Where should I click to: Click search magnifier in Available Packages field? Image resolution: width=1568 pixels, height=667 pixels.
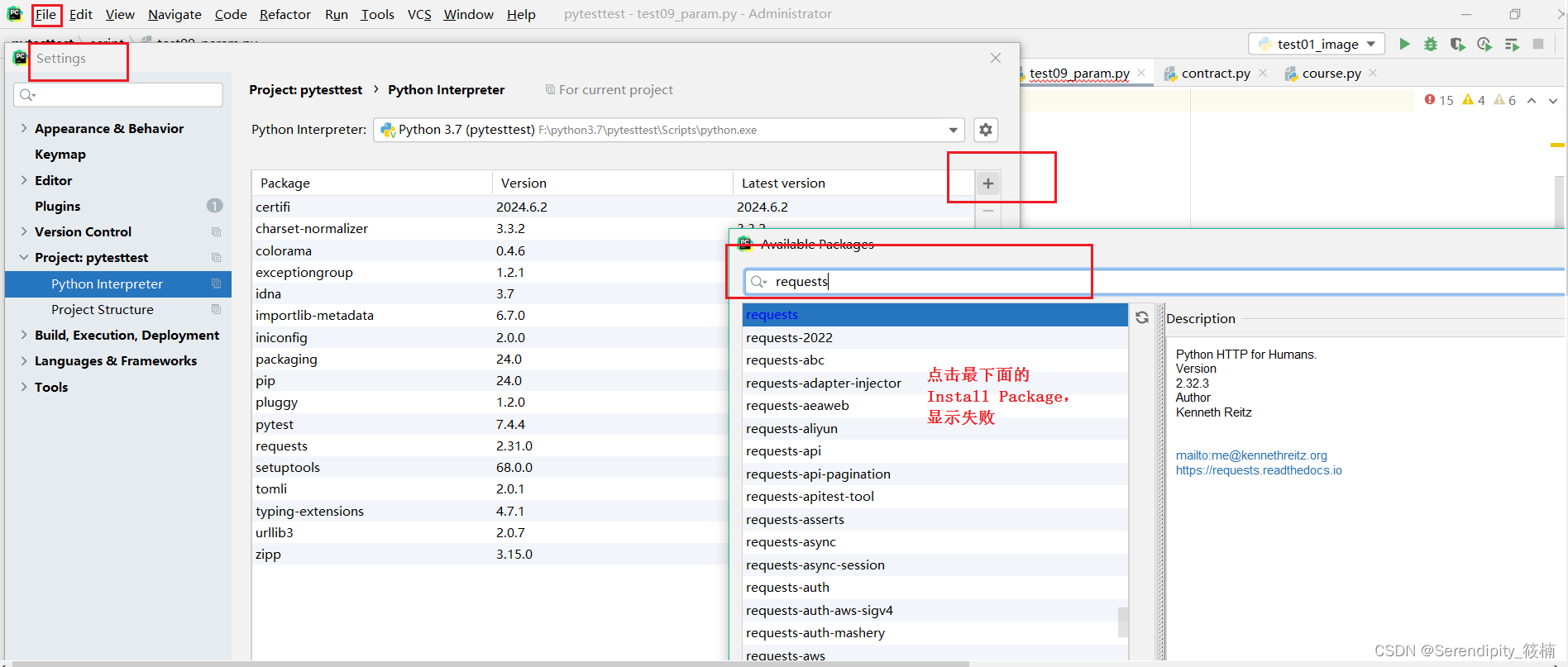click(x=758, y=282)
